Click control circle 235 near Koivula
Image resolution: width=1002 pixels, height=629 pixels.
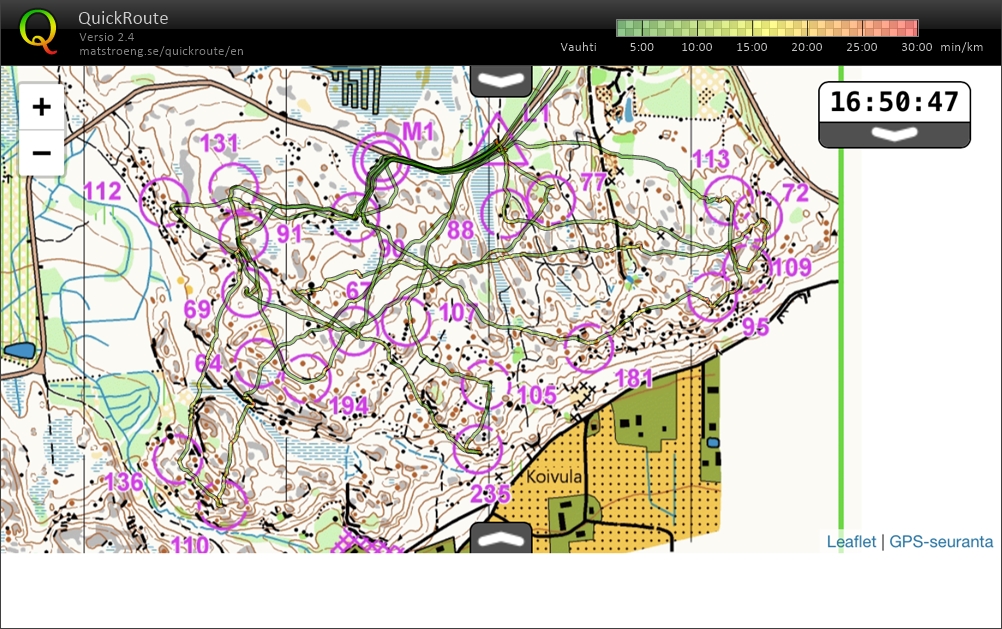click(477, 449)
